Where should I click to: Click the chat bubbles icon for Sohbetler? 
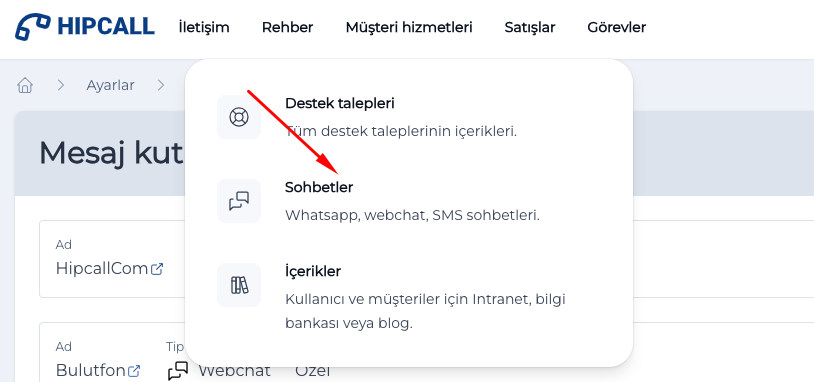click(x=239, y=201)
